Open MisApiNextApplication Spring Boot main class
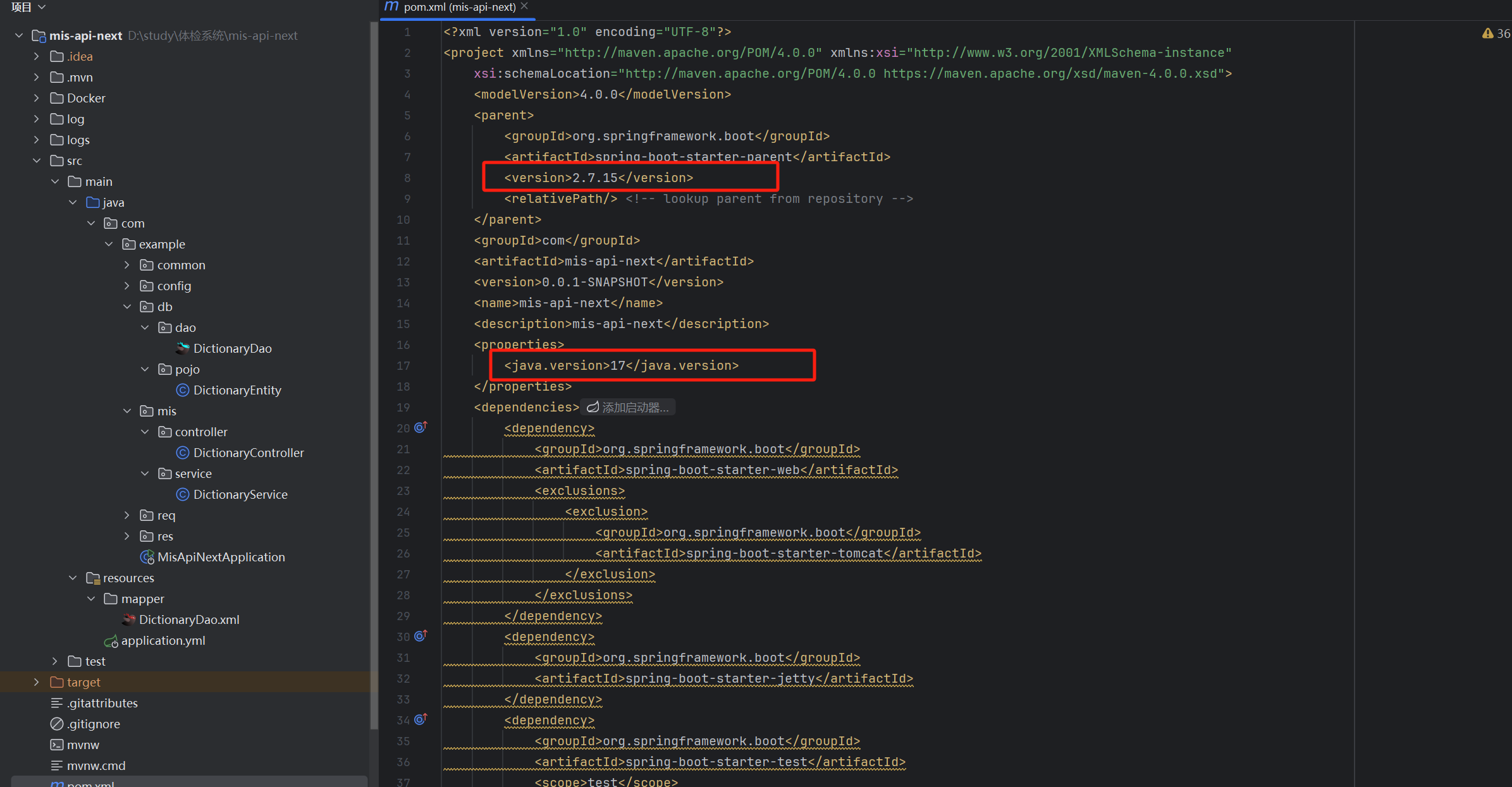 pyautogui.click(x=221, y=557)
